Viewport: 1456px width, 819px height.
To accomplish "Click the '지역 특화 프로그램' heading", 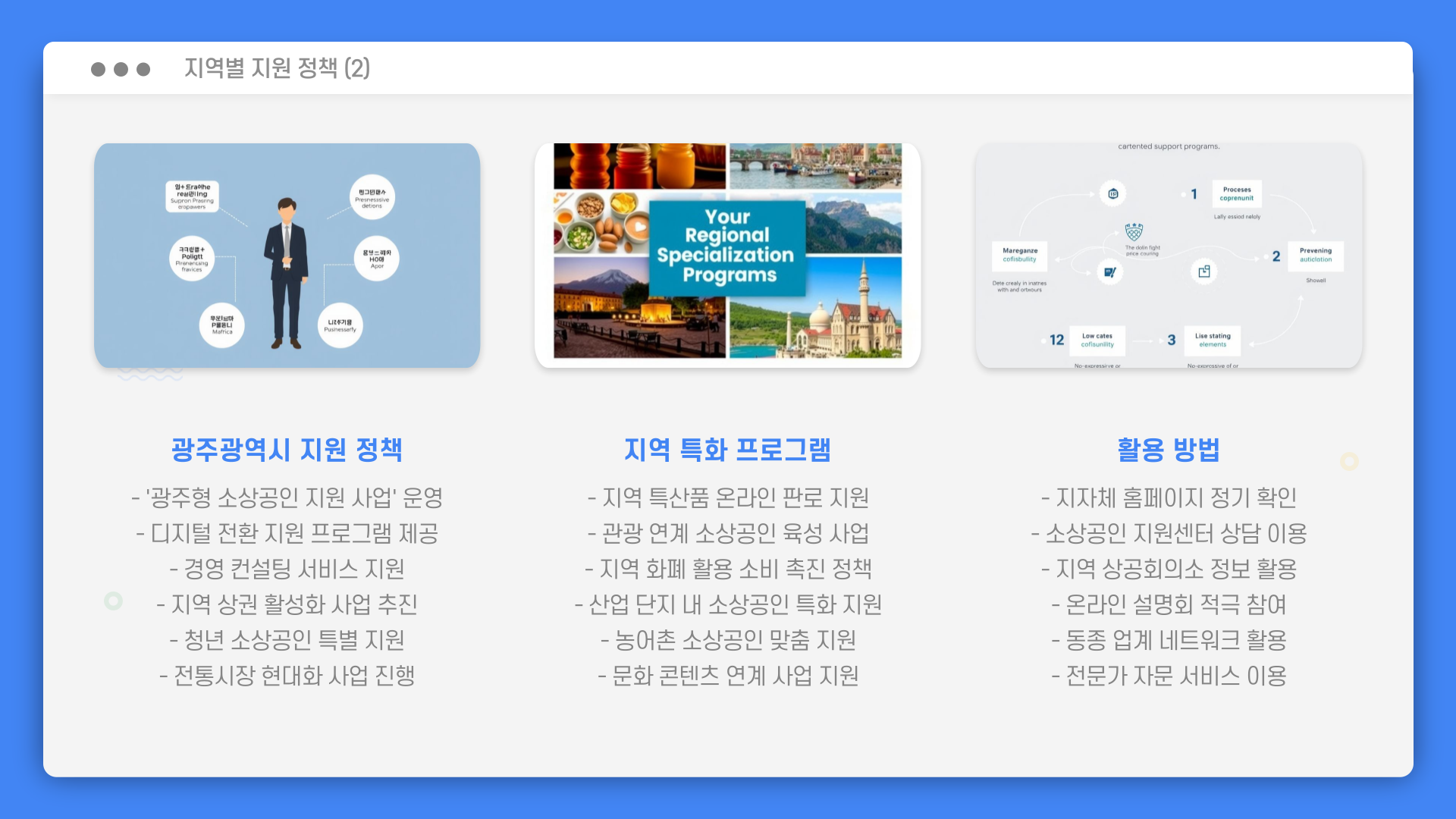I will tap(727, 450).
